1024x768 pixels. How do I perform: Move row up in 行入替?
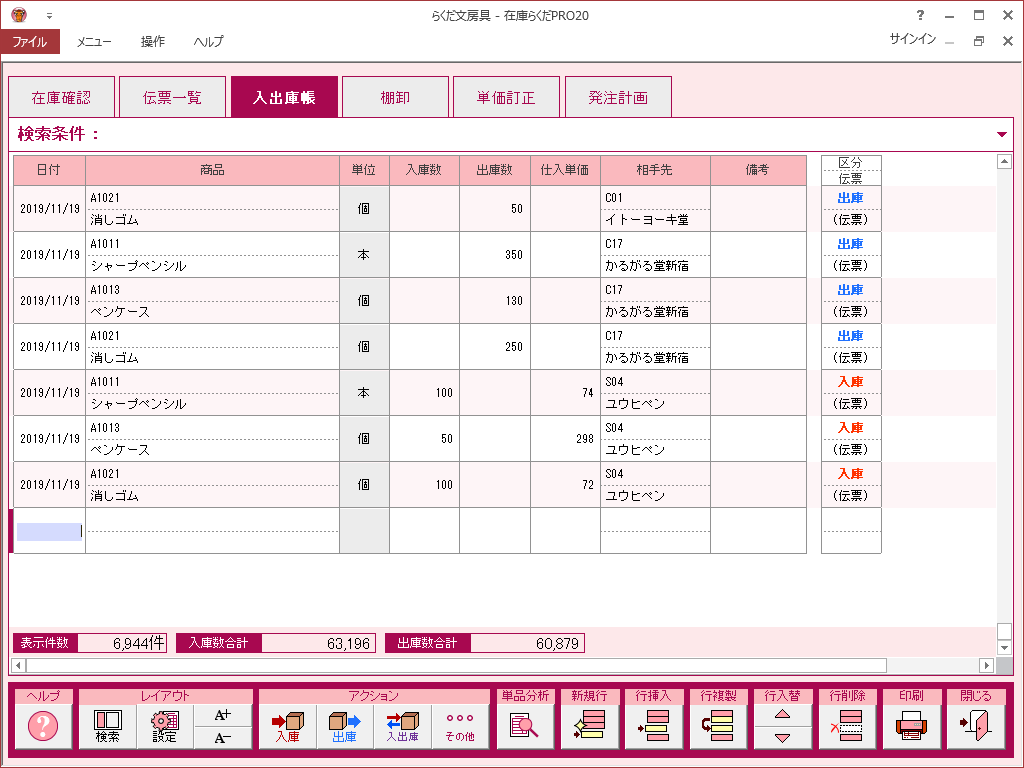[x=782, y=715]
